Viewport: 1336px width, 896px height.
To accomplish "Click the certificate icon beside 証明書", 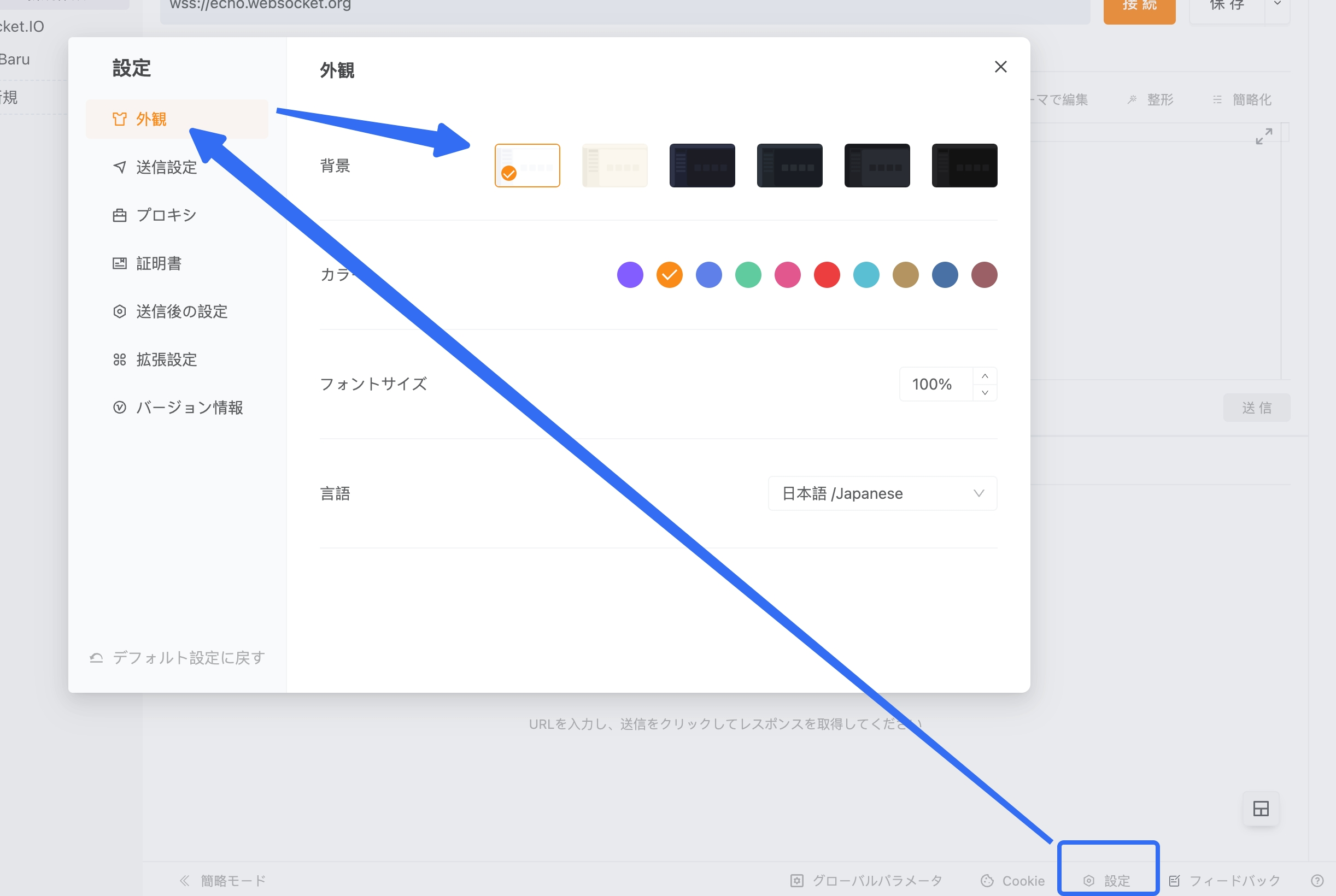I will [120, 263].
